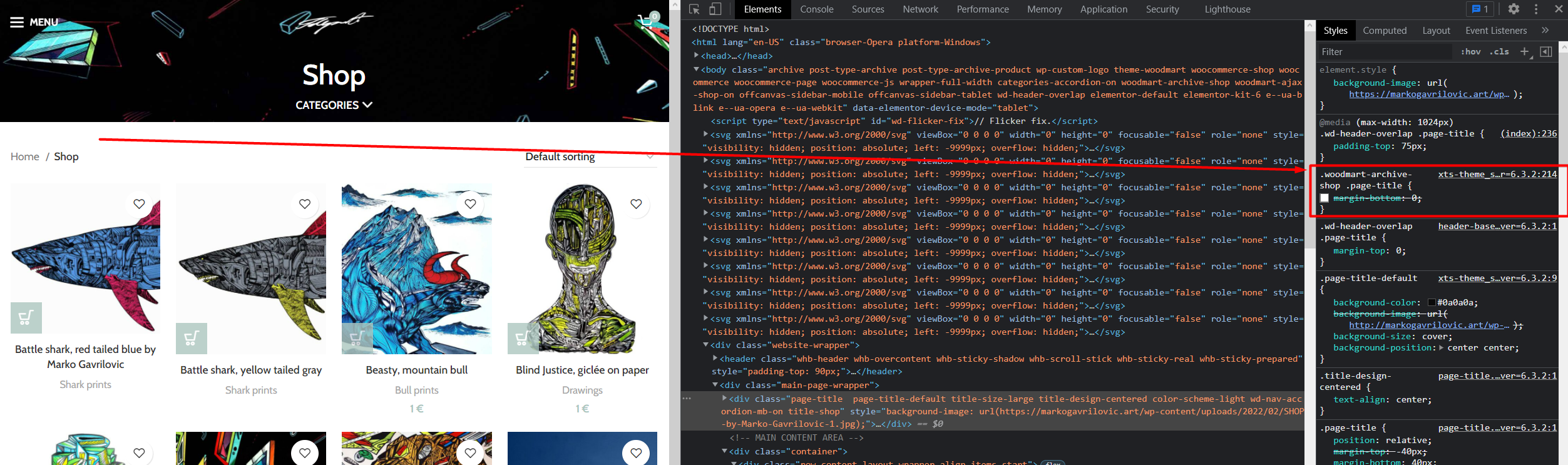The image size is (1568, 465).
Task: Collapse the container div node
Action: 724,451
